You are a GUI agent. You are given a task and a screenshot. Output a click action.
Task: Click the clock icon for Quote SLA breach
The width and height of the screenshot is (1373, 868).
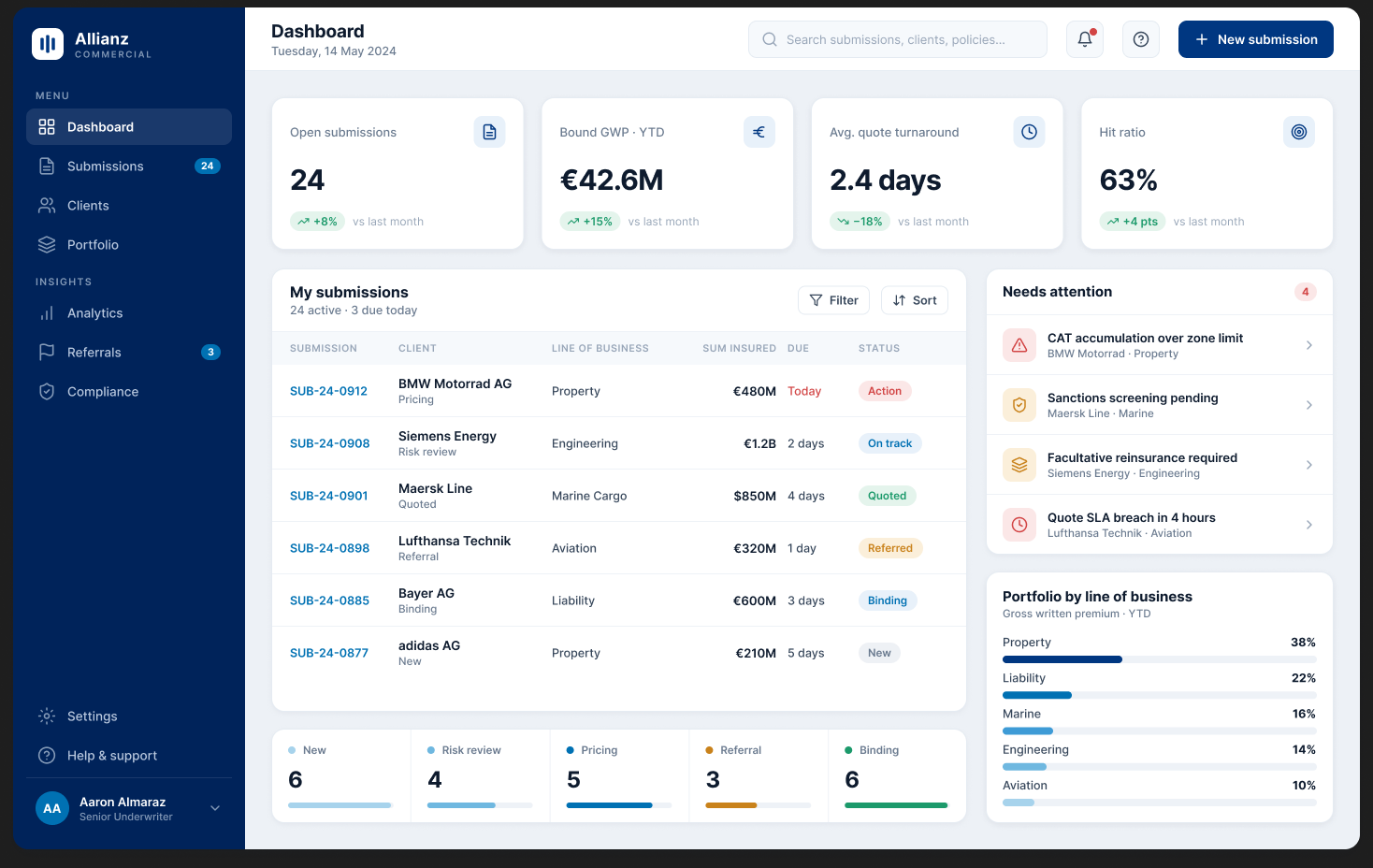tap(1019, 525)
